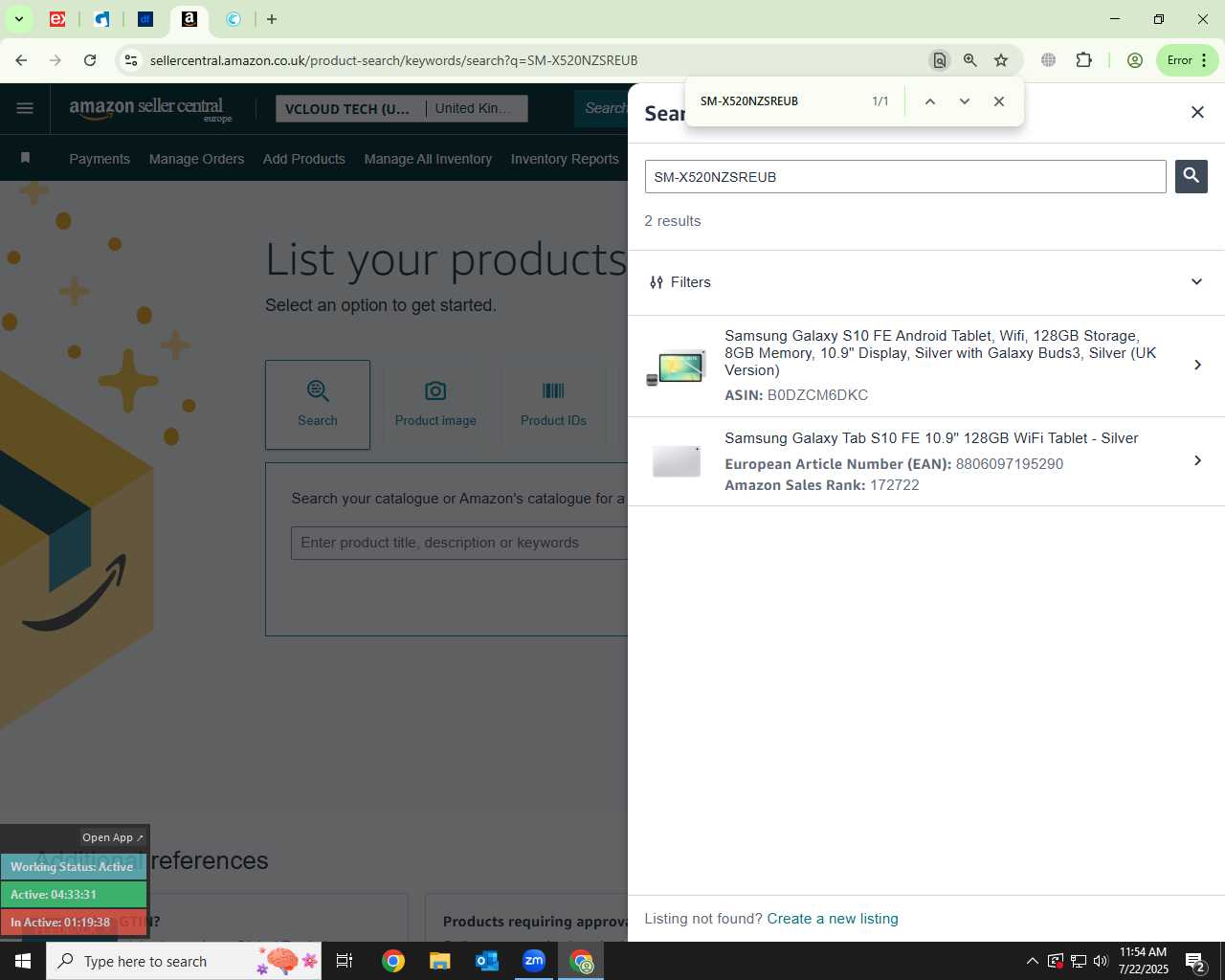Click the find-in-page icon in the address bar
Image resolution: width=1225 pixels, height=980 pixels.
pyautogui.click(x=939, y=60)
